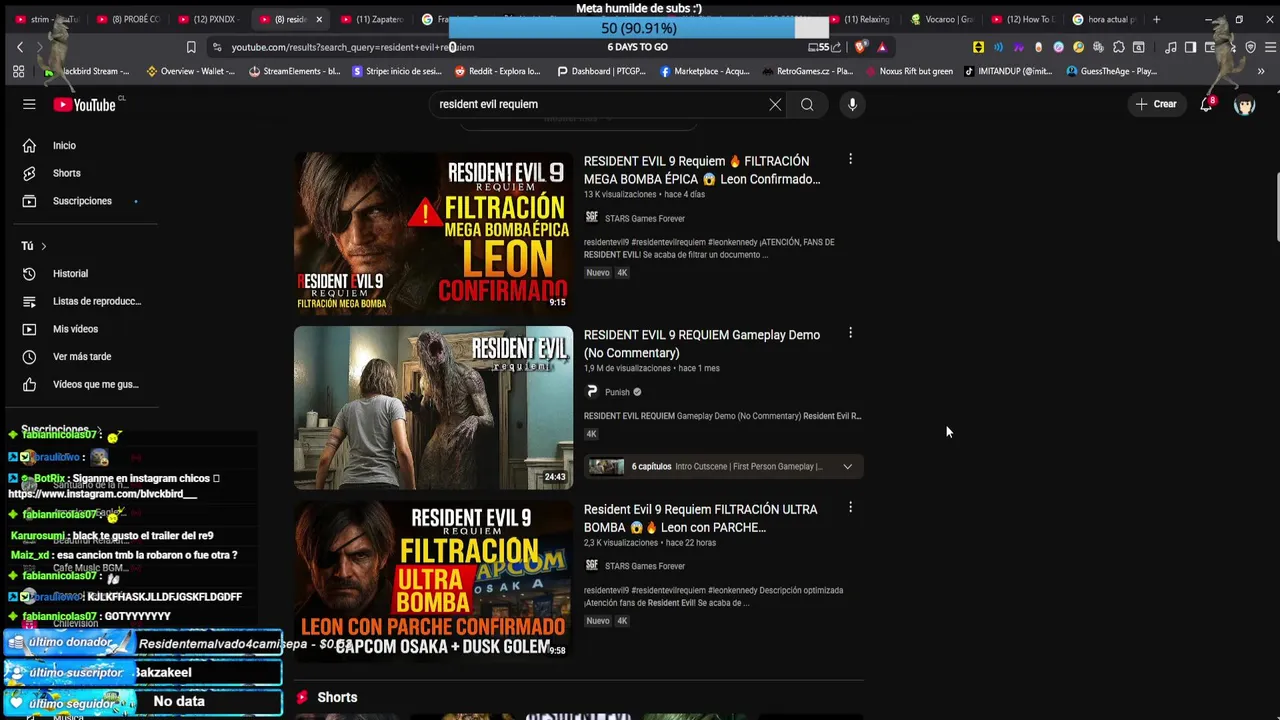
Task: Open options menu for FILTRACIÓN MEGA BOMBA video
Action: click(850, 160)
